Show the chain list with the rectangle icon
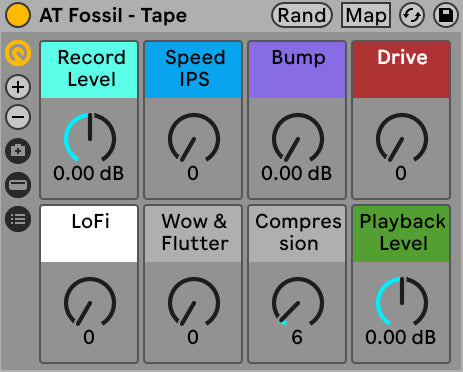Screen dimensions: 463x372 point(18,185)
